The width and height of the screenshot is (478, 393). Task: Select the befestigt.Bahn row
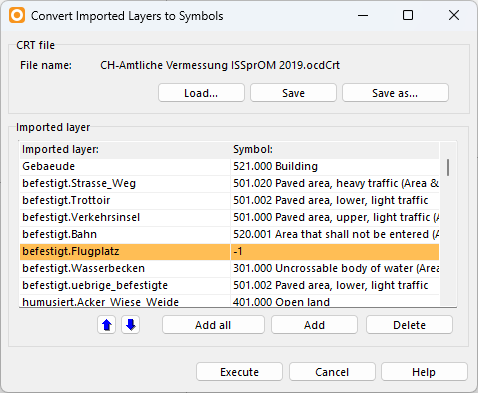229,234
